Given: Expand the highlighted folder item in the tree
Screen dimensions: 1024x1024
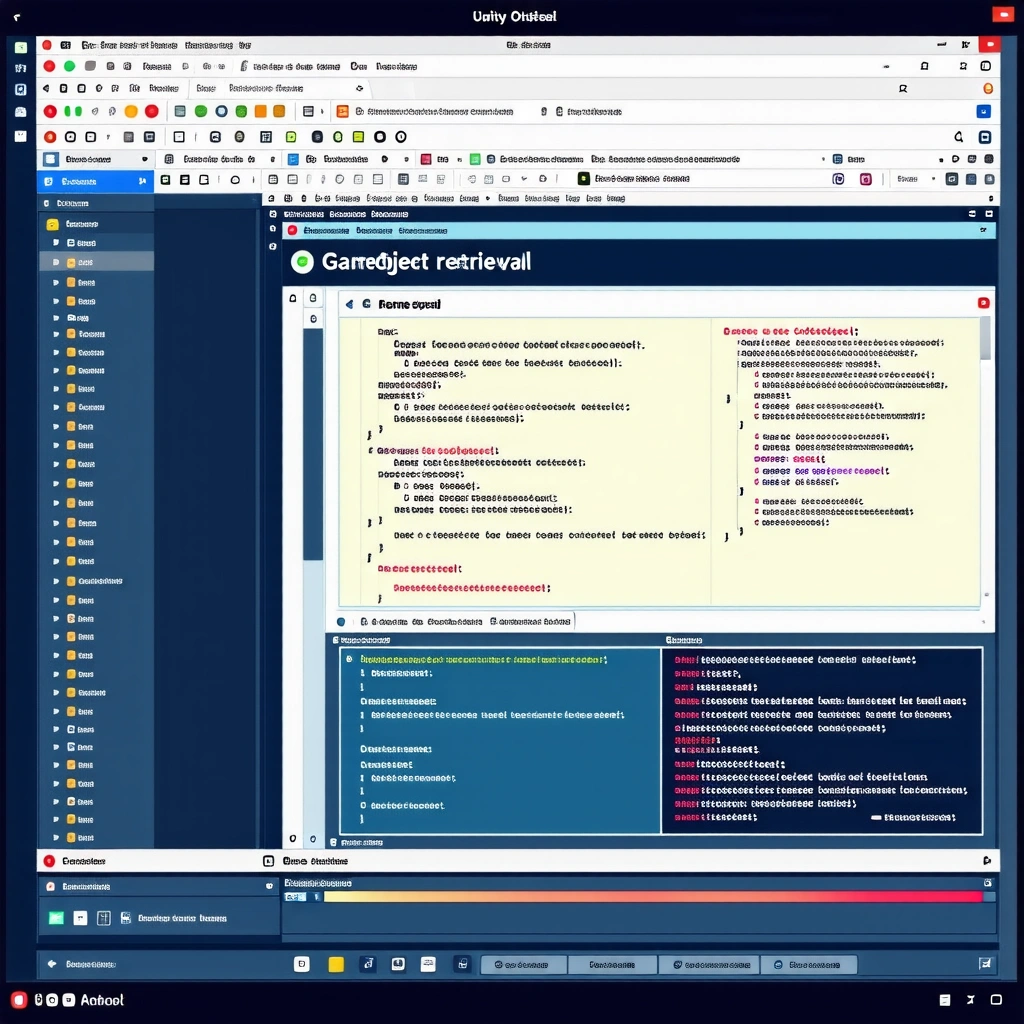Looking at the screenshot, I should [56, 262].
